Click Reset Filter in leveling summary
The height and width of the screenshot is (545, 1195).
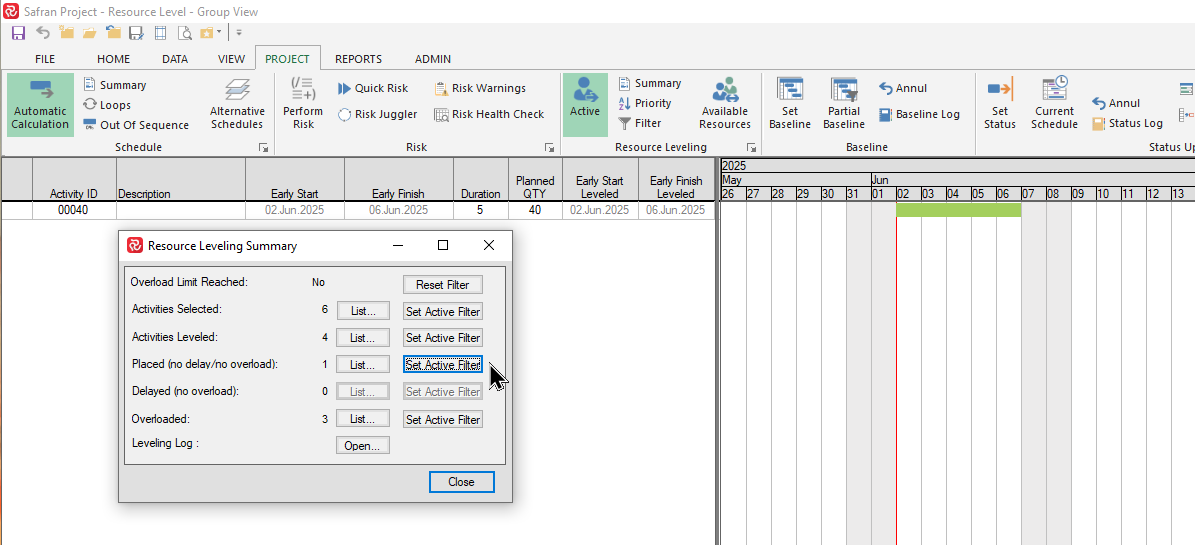coord(442,284)
